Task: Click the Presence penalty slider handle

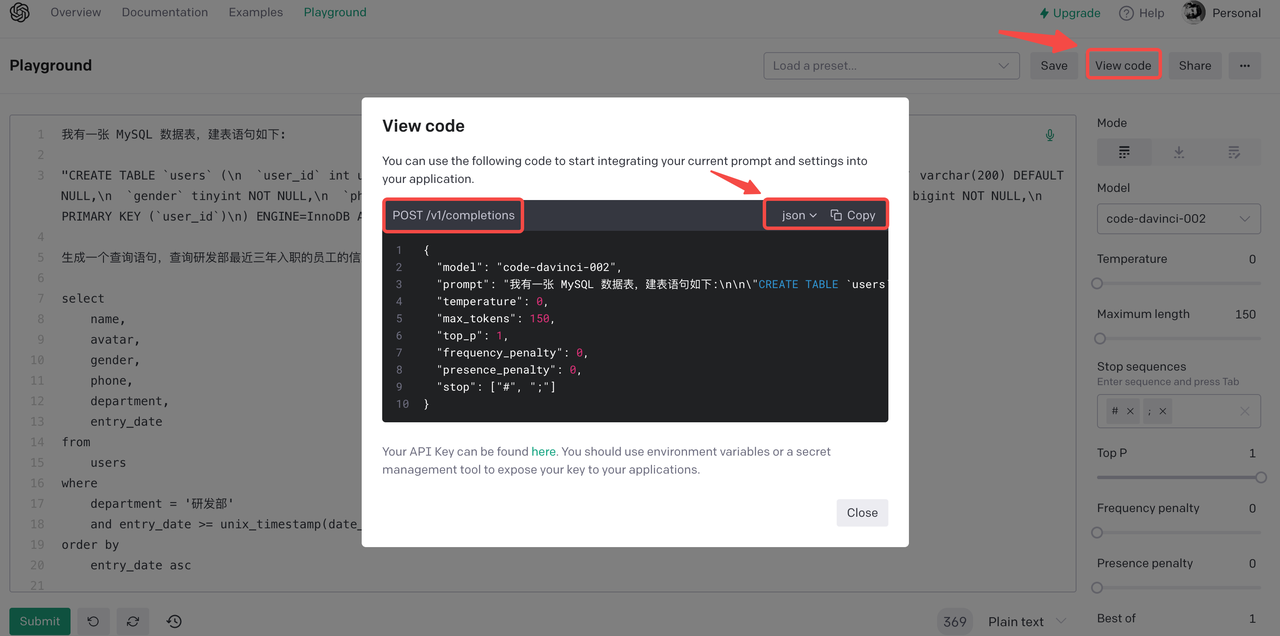Action: (1097, 587)
